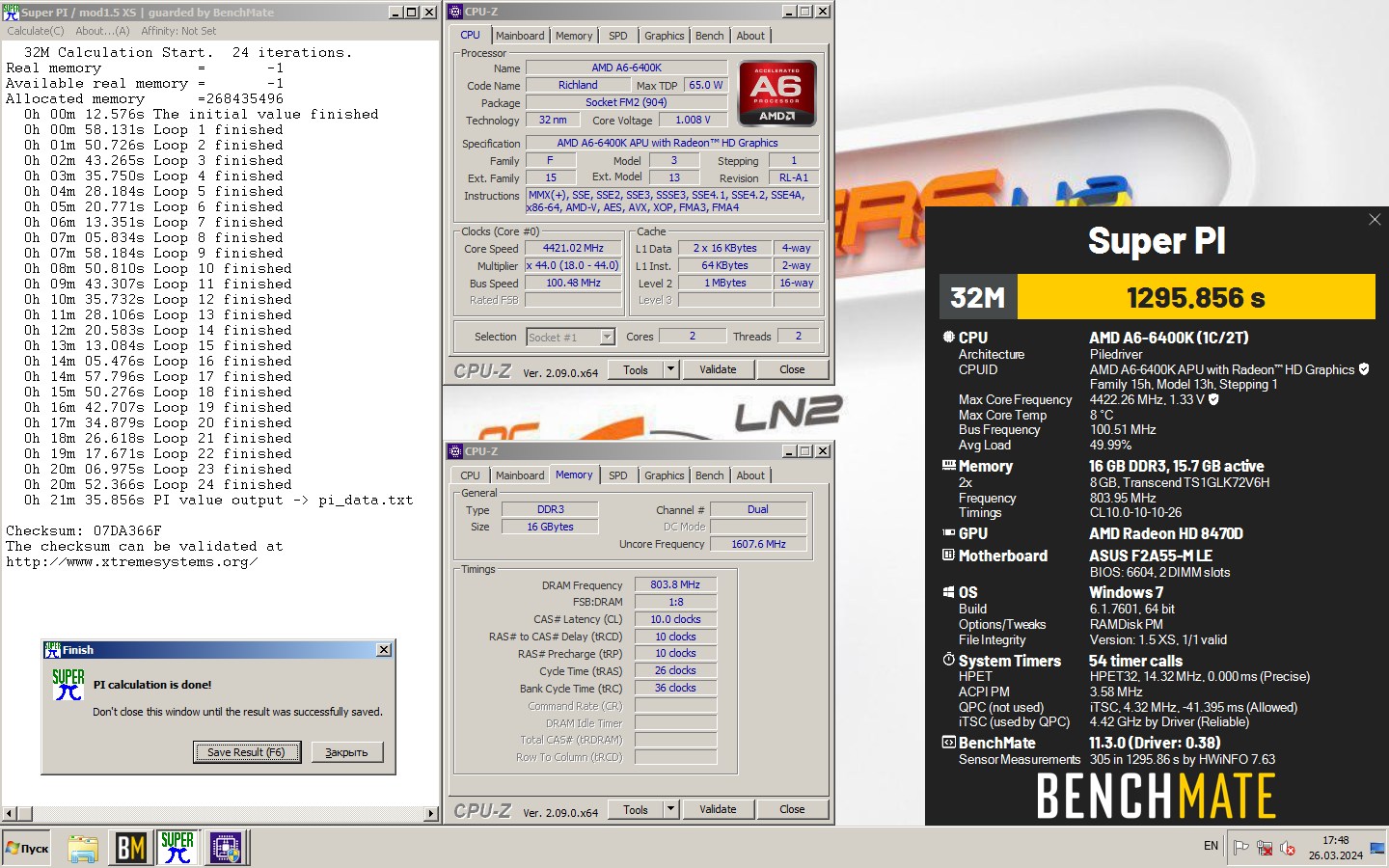The width and height of the screenshot is (1389, 868).
Task: Click the OS Windows icon in BenchMate
Action: coord(949,592)
